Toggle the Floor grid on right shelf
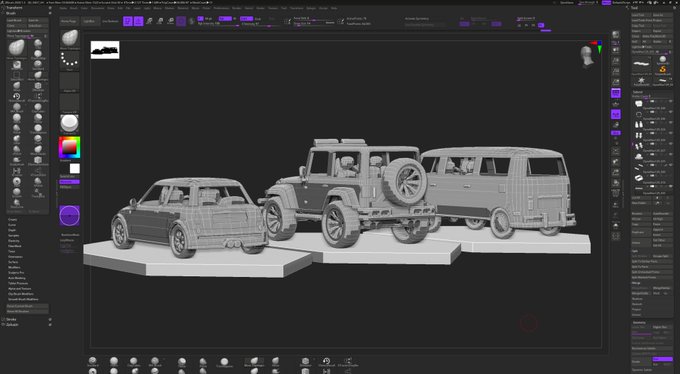The width and height of the screenshot is (680, 374). click(x=616, y=104)
